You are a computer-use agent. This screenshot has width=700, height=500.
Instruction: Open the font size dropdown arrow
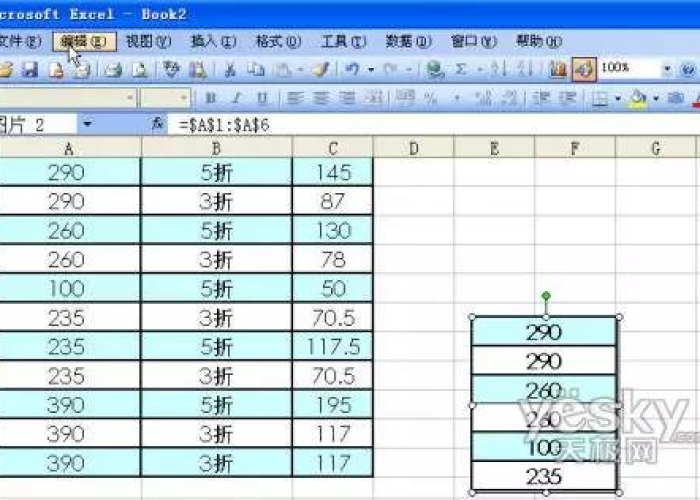(184, 98)
